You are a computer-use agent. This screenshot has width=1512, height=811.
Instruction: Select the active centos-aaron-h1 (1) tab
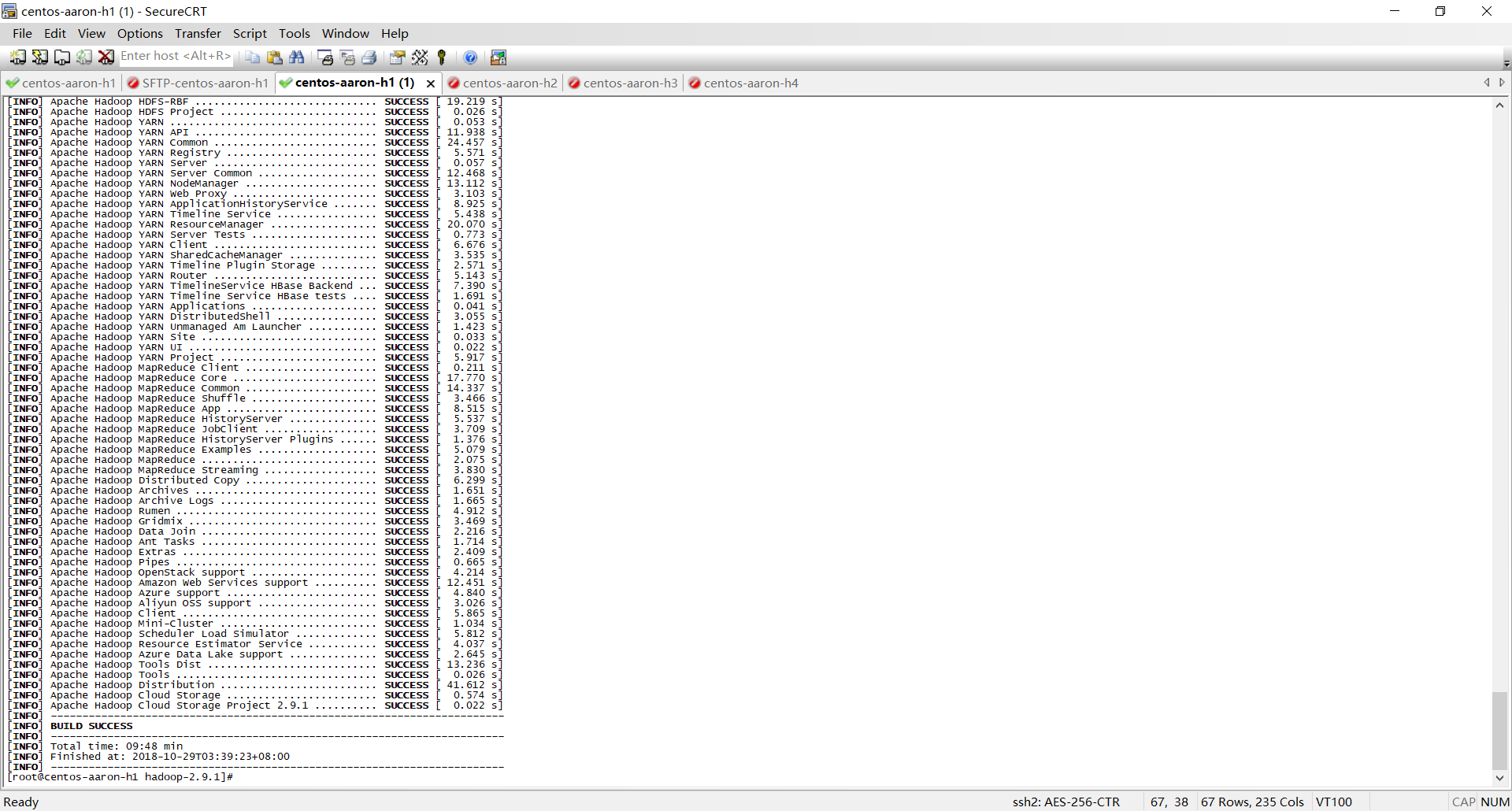(354, 83)
